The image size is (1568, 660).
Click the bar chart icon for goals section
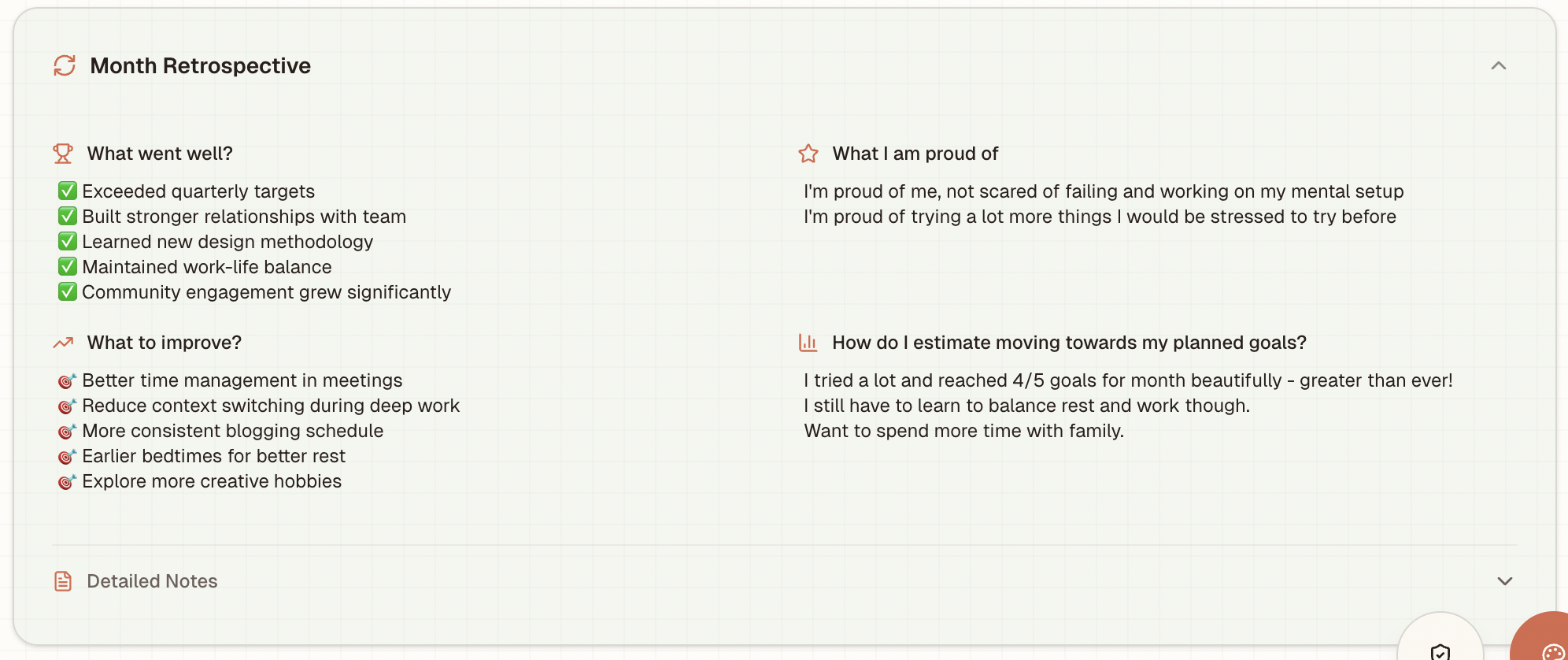pyautogui.click(x=808, y=343)
